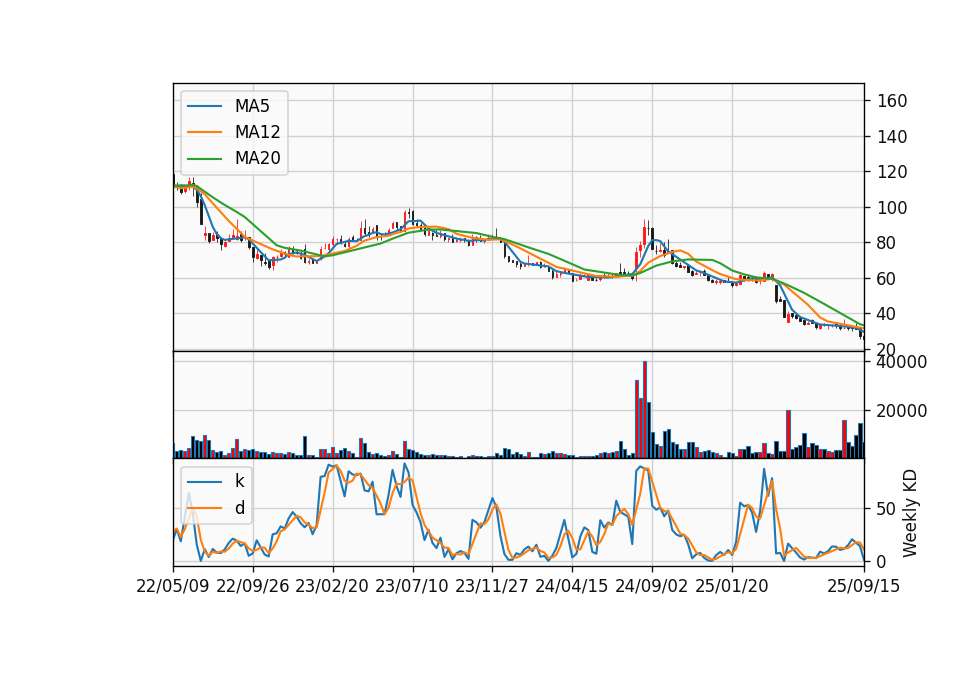Image resolution: width=960 pixels, height=690 pixels.
Task: Click the tallest volume bar near 24/09/02
Action: [645, 410]
